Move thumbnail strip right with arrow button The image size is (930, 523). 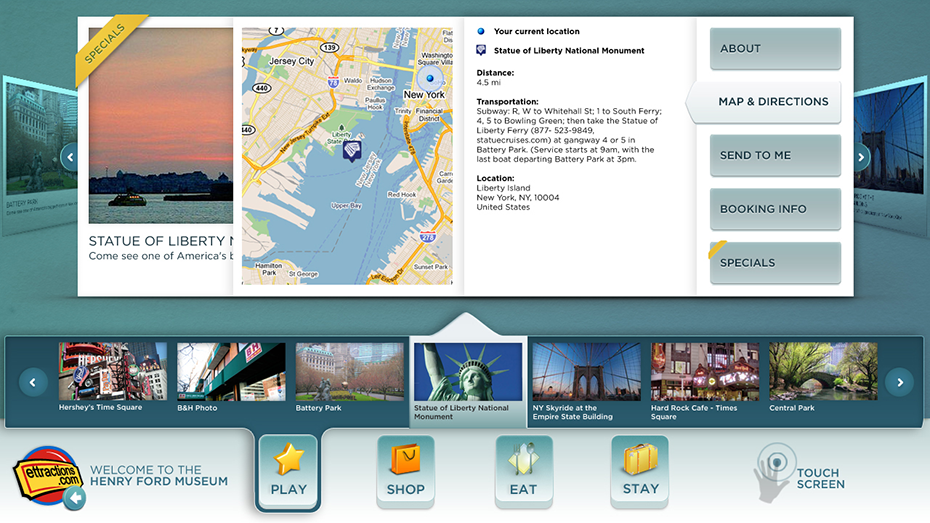point(900,382)
